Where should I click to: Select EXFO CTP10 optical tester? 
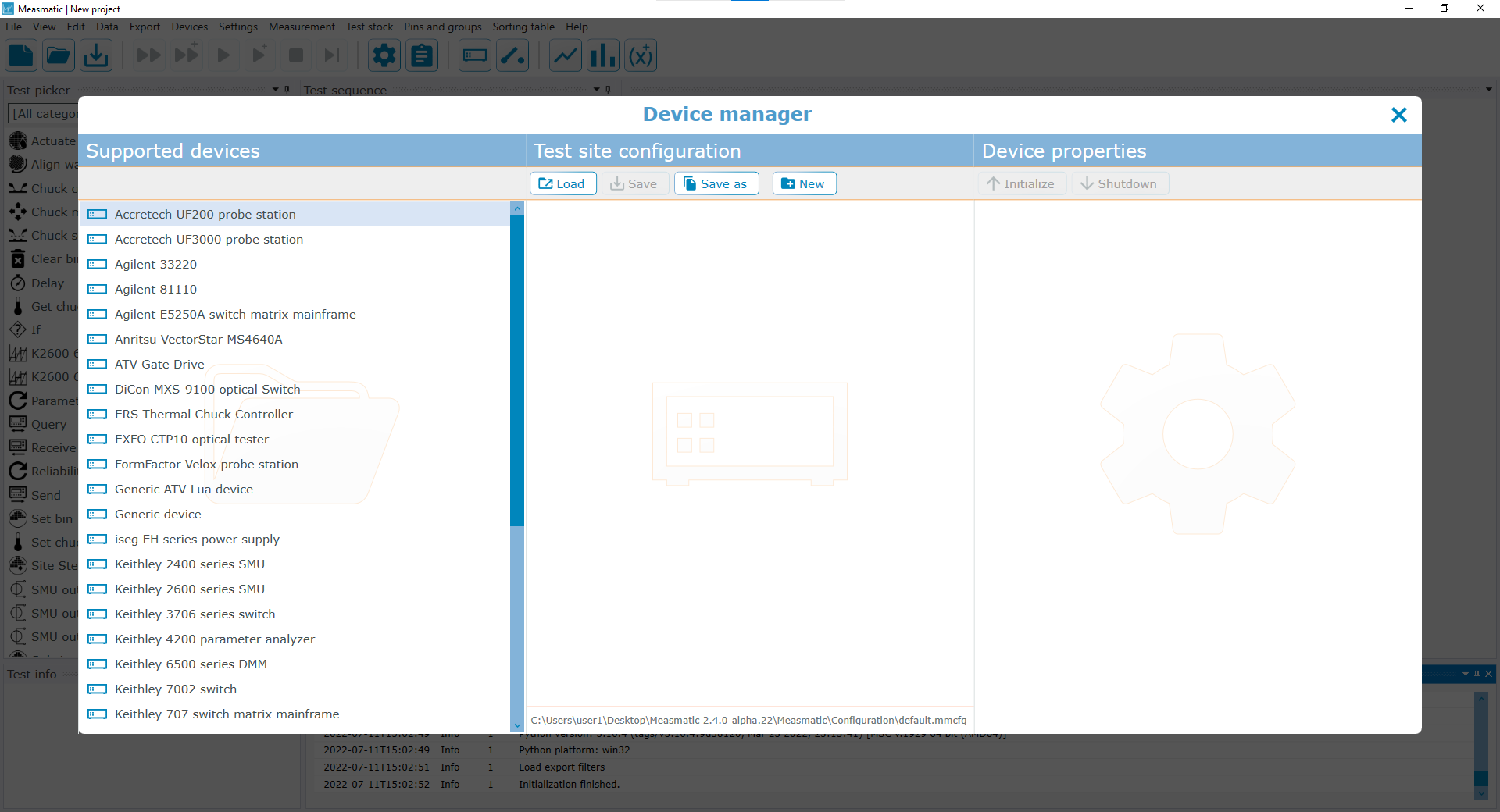coord(295,439)
